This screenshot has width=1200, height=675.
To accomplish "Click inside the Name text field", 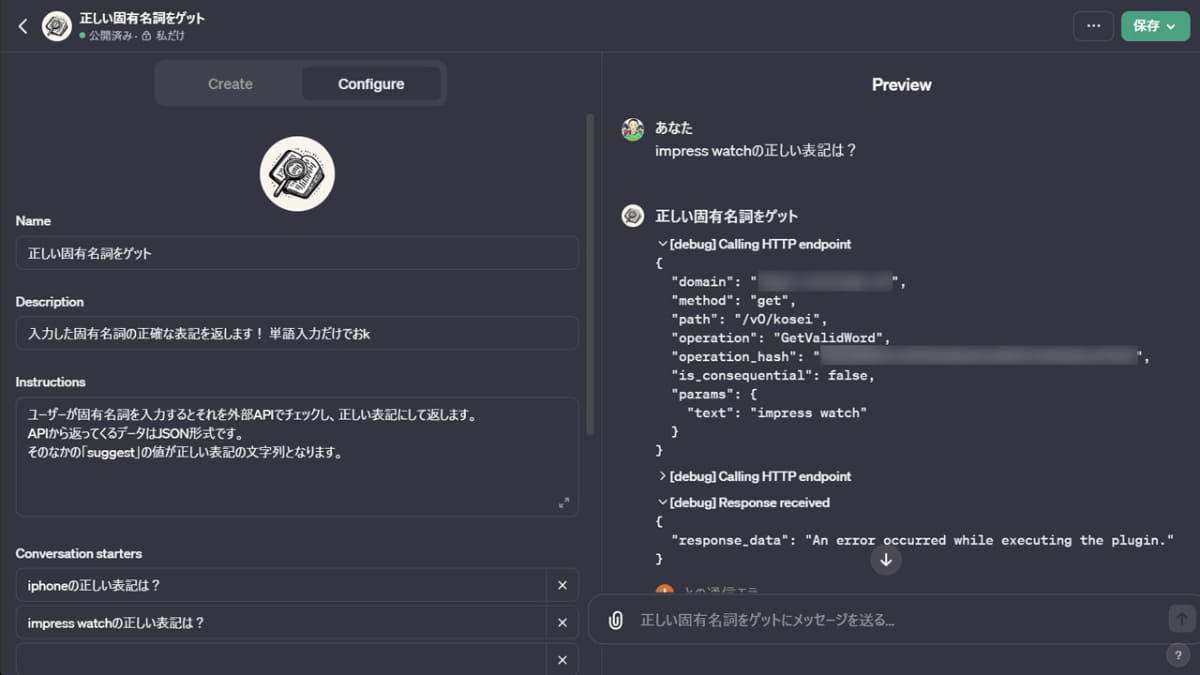I will pyautogui.click(x=296, y=252).
